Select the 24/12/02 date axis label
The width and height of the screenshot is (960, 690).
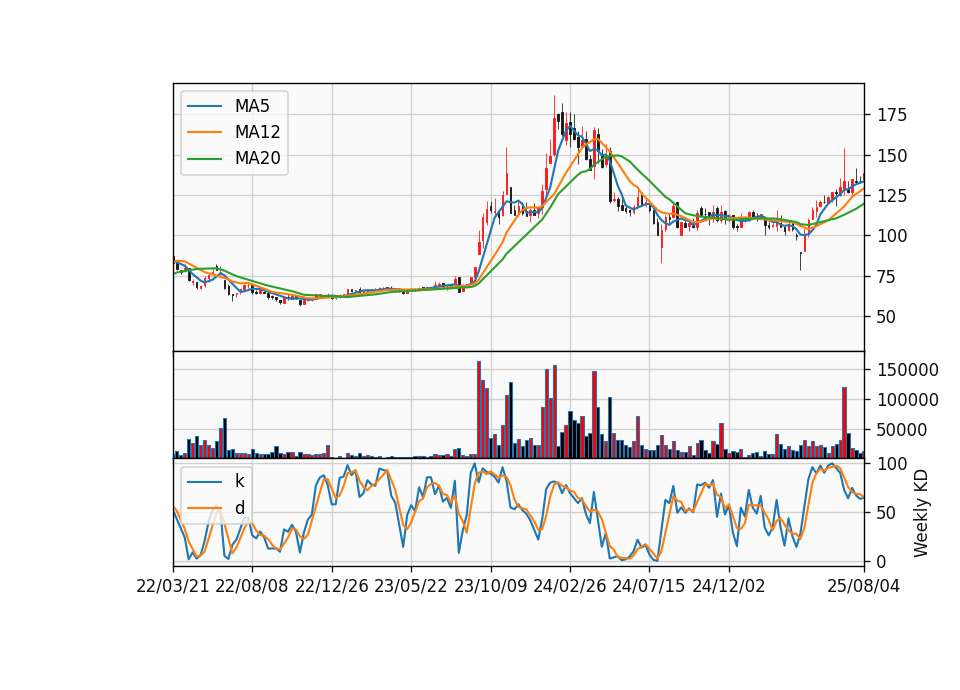click(729, 587)
